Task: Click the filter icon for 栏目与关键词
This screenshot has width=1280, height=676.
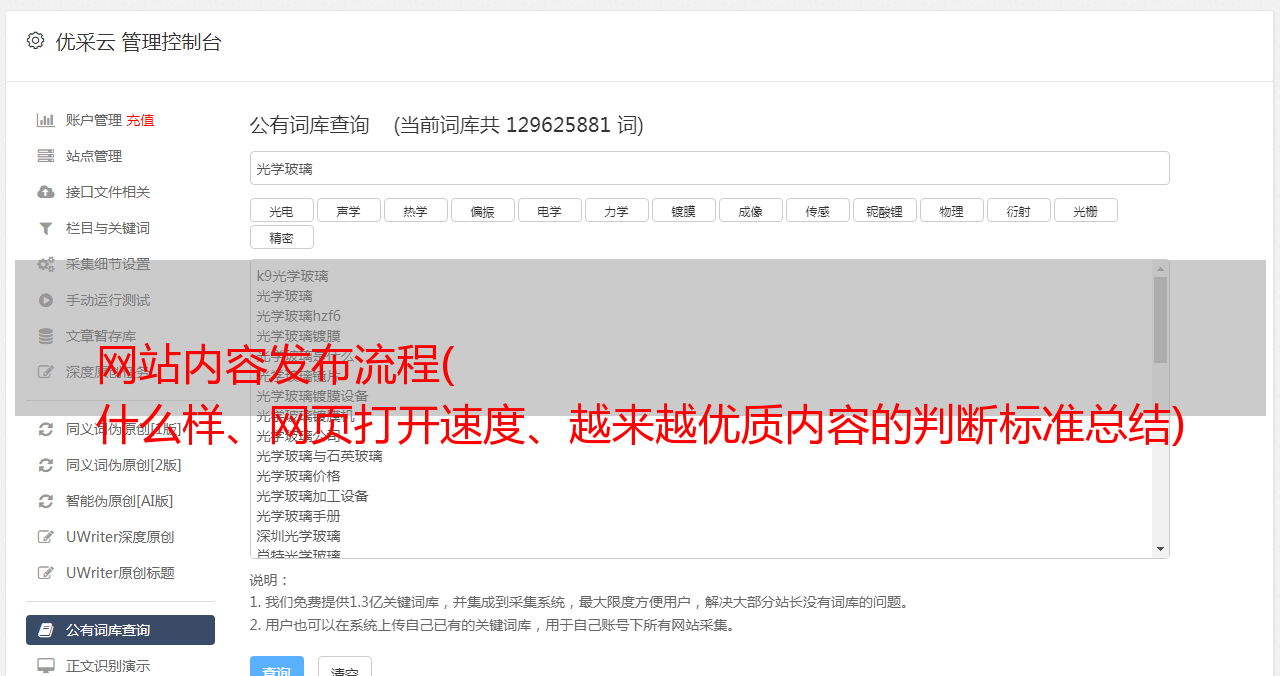Action: (x=45, y=228)
